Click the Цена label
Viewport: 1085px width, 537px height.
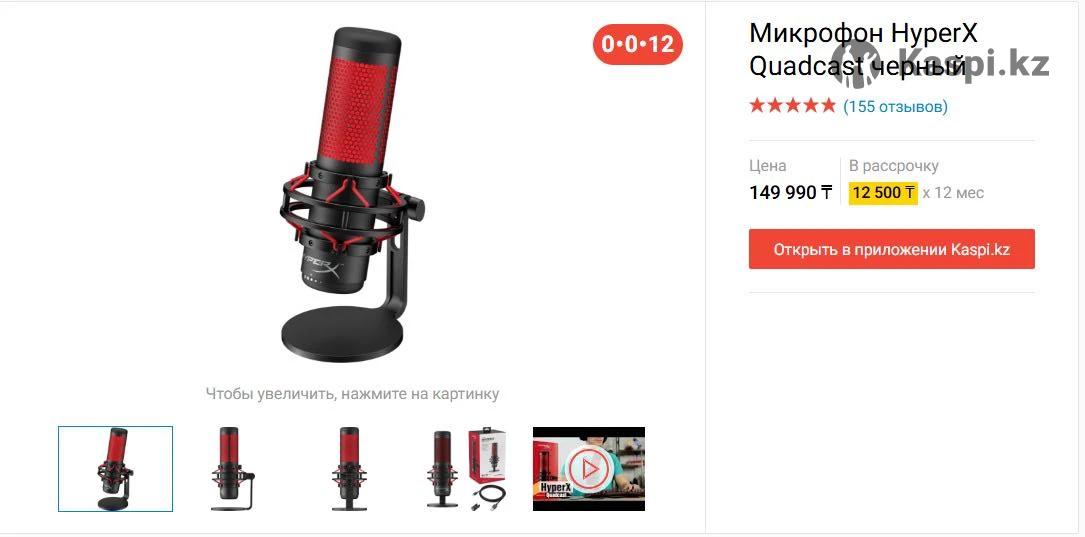pyautogui.click(x=768, y=166)
